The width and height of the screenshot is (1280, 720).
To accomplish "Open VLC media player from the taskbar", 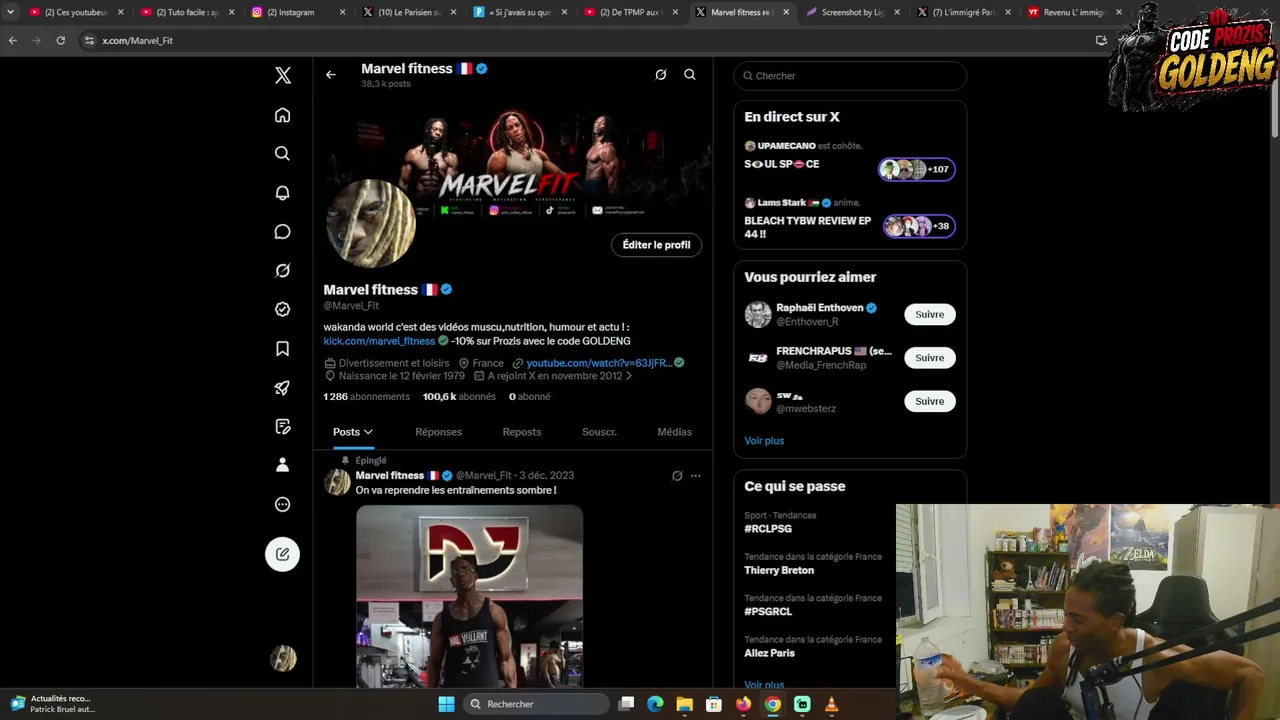I will click(x=831, y=704).
